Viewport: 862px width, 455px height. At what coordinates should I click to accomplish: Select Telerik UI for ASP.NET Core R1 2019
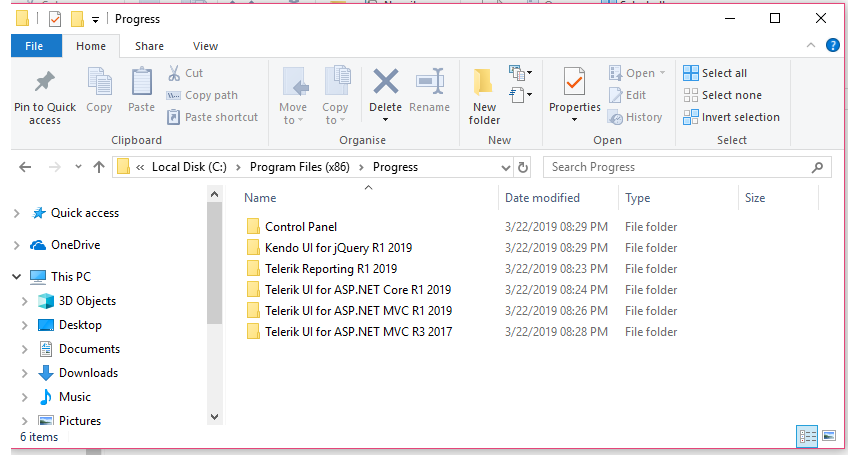pyautogui.click(x=358, y=290)
